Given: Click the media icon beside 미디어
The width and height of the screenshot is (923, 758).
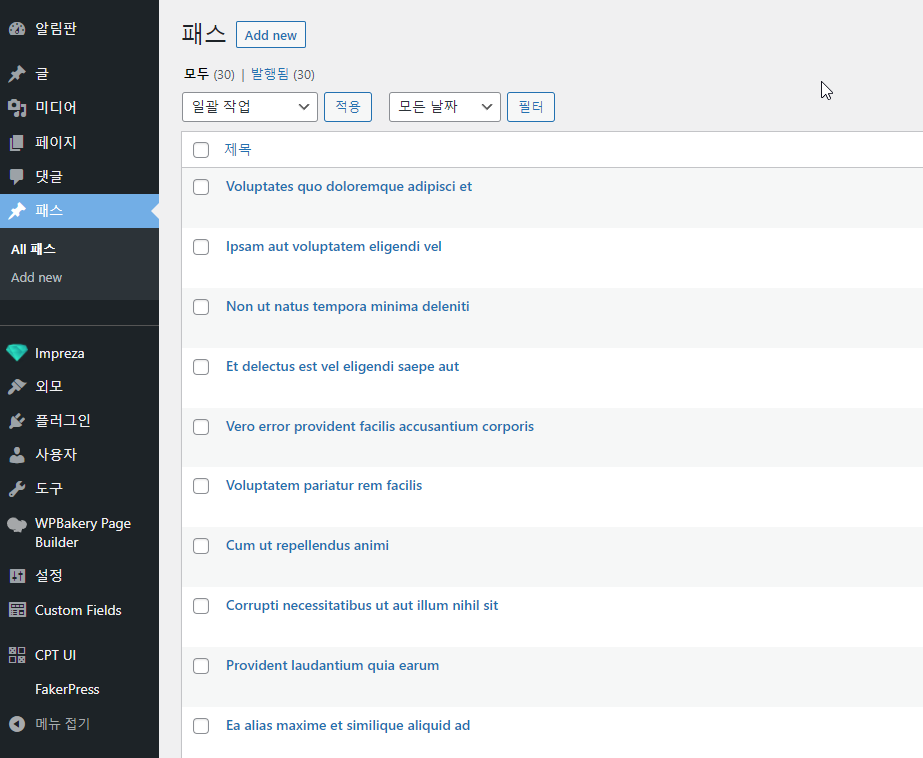Looking at the screenshot, I should tap(17, 108).
